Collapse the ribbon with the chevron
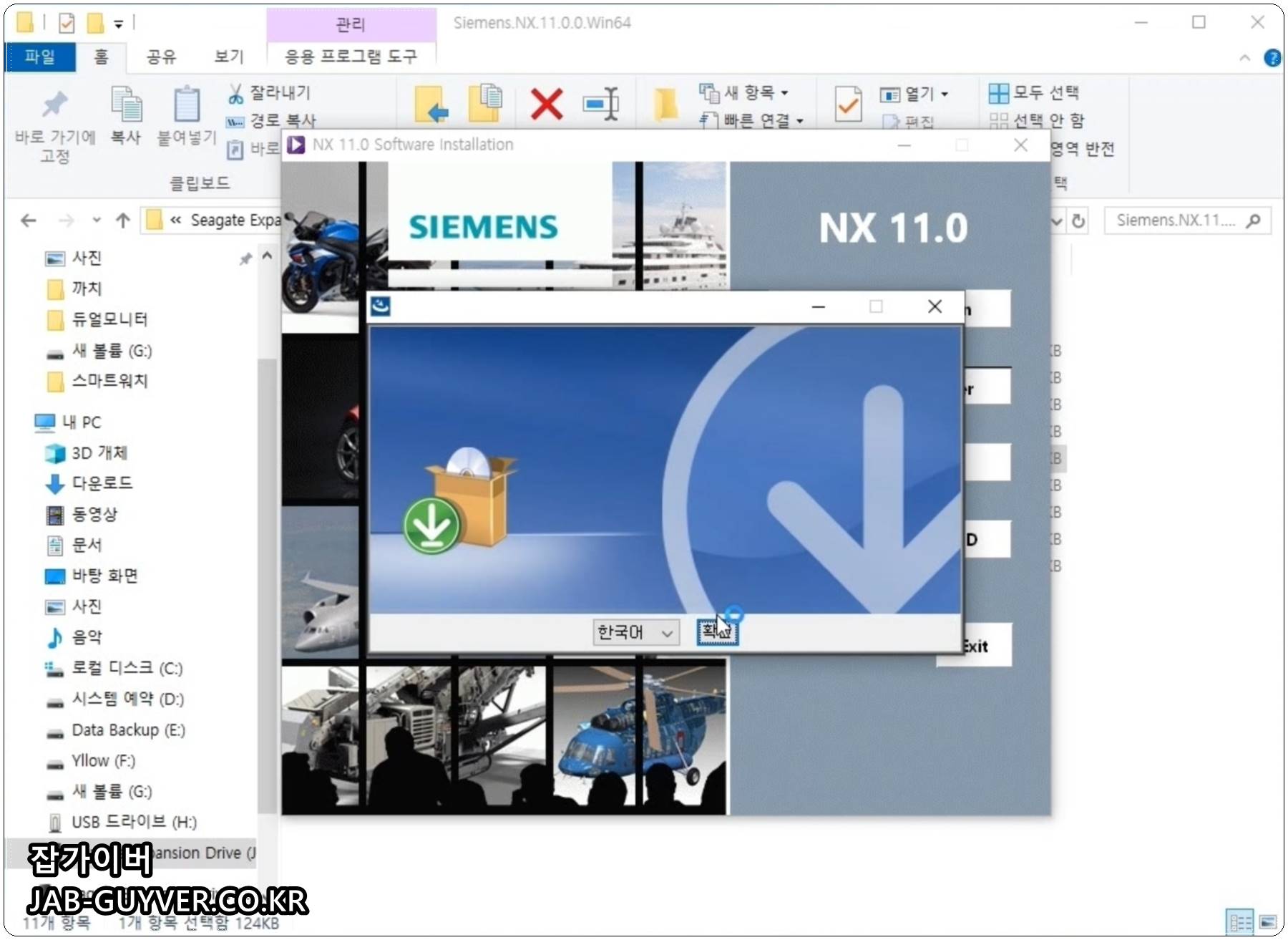The width and height of the screenshot is (1288, 940). (x=1245, y=58)
